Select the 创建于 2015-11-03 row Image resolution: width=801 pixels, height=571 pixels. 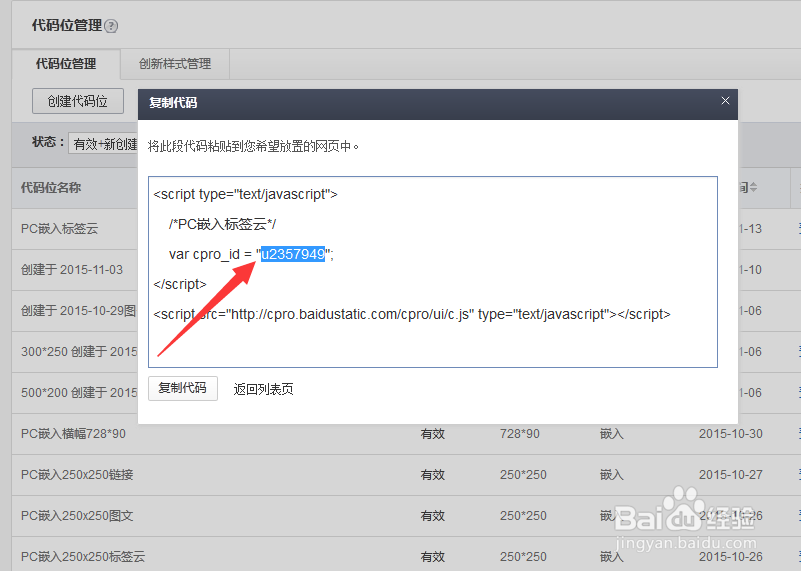[x=72, y=270]
